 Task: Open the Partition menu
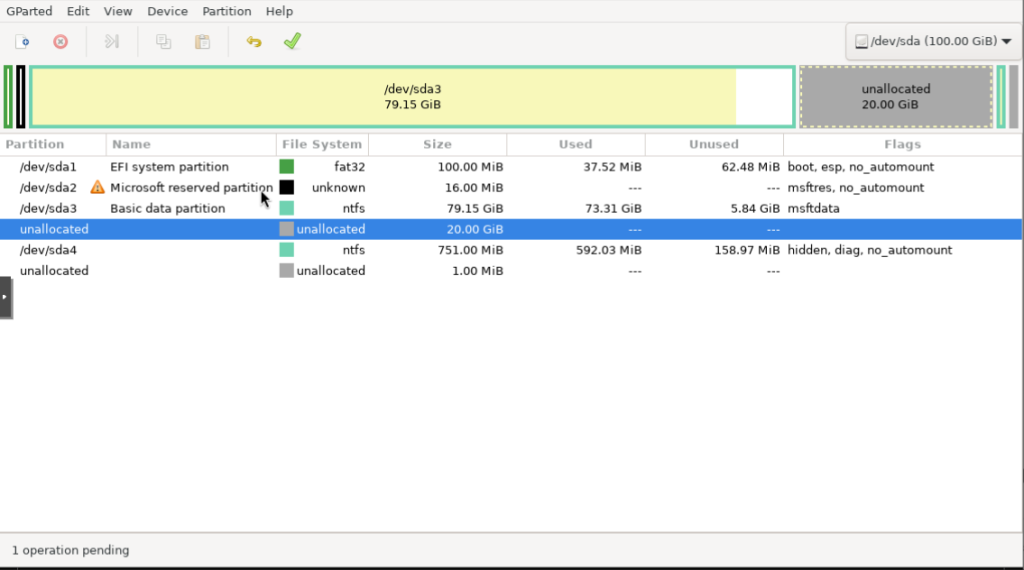point(227,11)
